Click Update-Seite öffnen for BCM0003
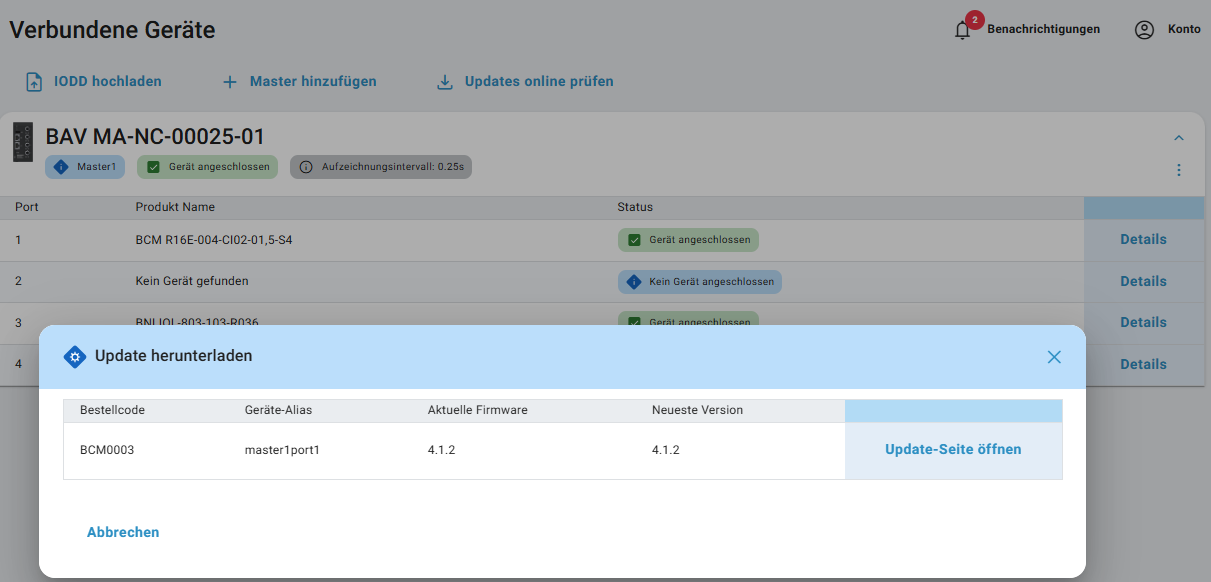The image size is (1211, 582). (x=953, y=450)
